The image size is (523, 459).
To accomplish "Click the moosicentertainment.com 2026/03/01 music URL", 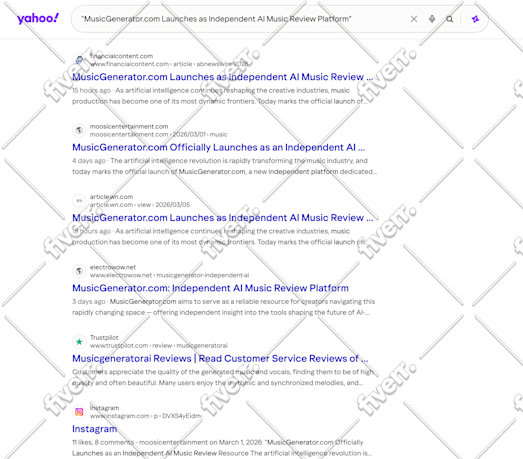I will 158,134.
